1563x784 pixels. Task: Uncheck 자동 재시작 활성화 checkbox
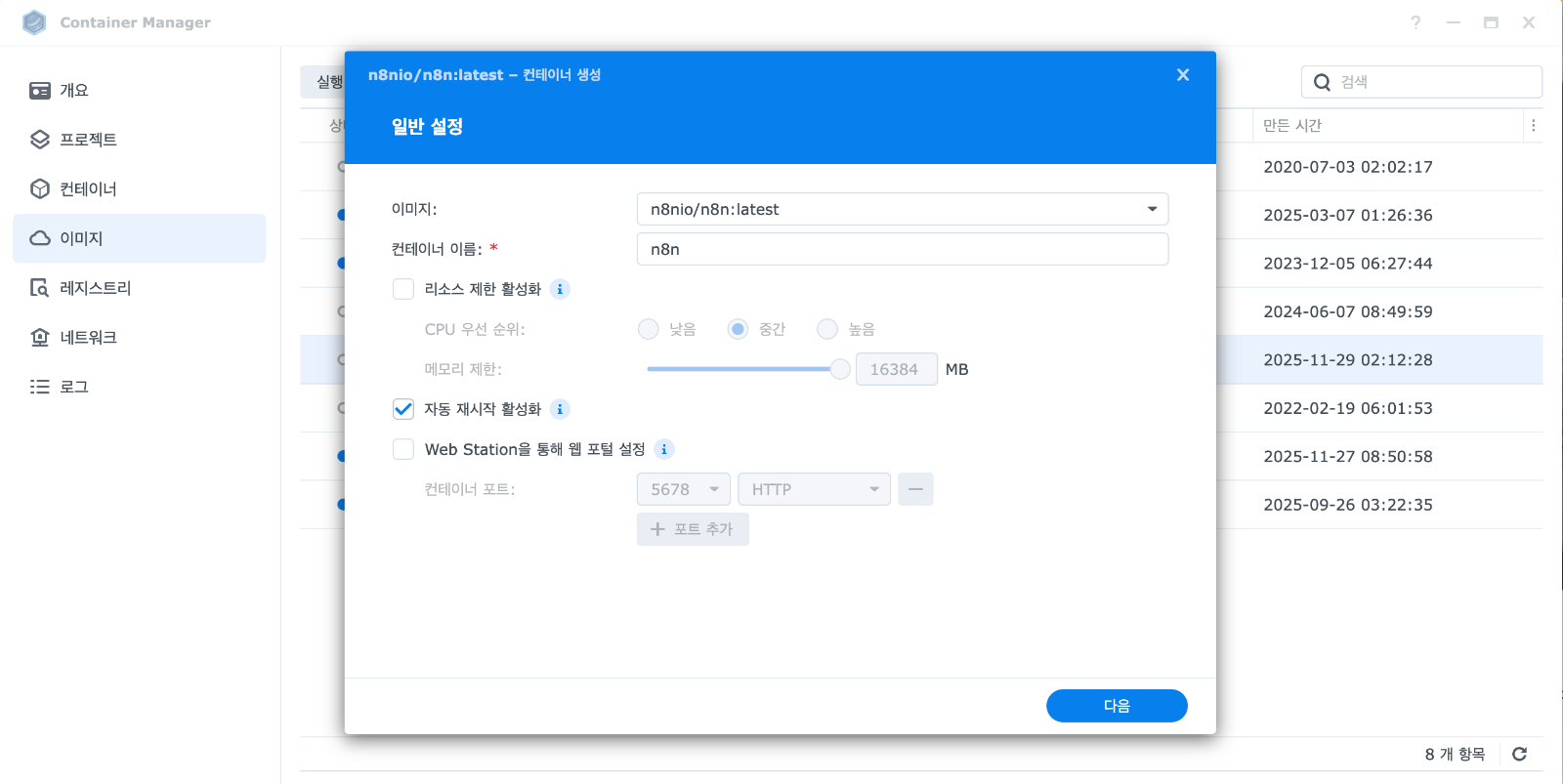coord(403,409)
